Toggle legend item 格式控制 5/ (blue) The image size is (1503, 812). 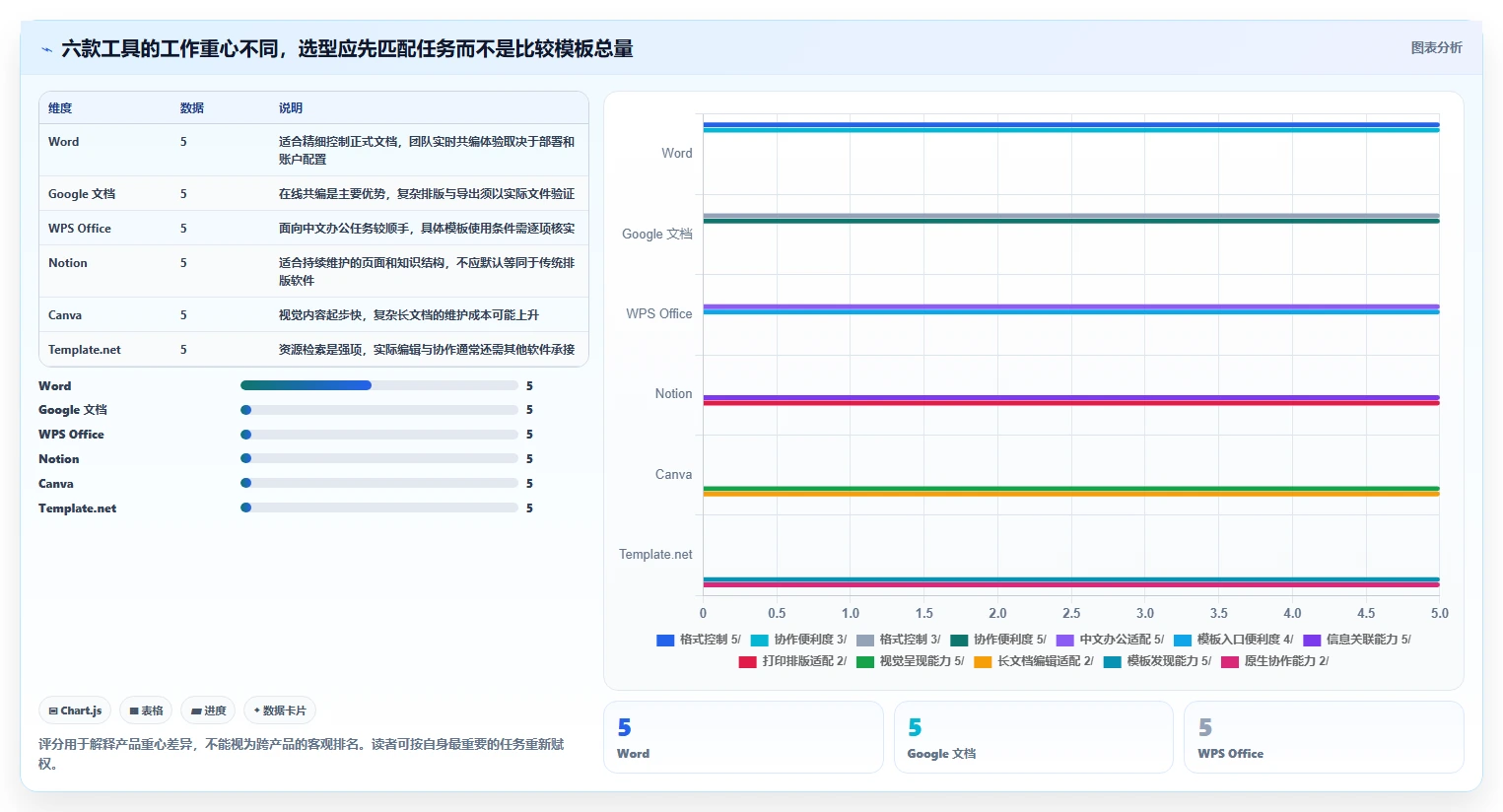[699, 640]
